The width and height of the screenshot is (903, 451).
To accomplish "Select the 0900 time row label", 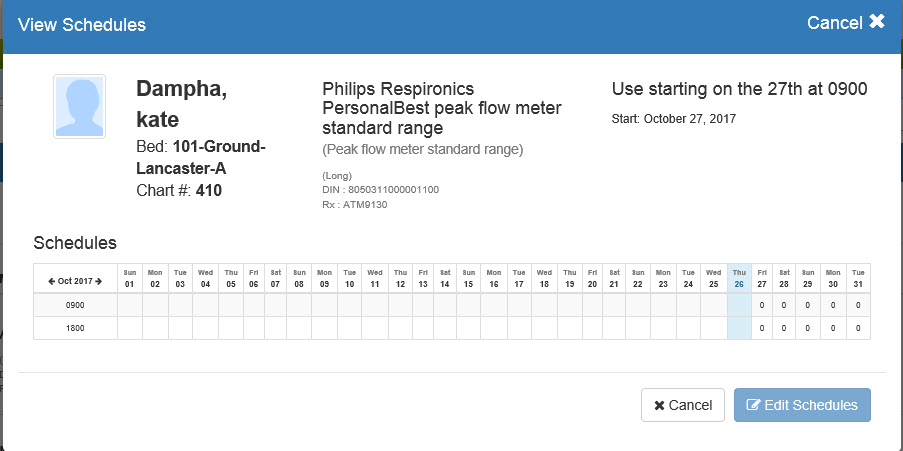I will [x=75, y=304].
